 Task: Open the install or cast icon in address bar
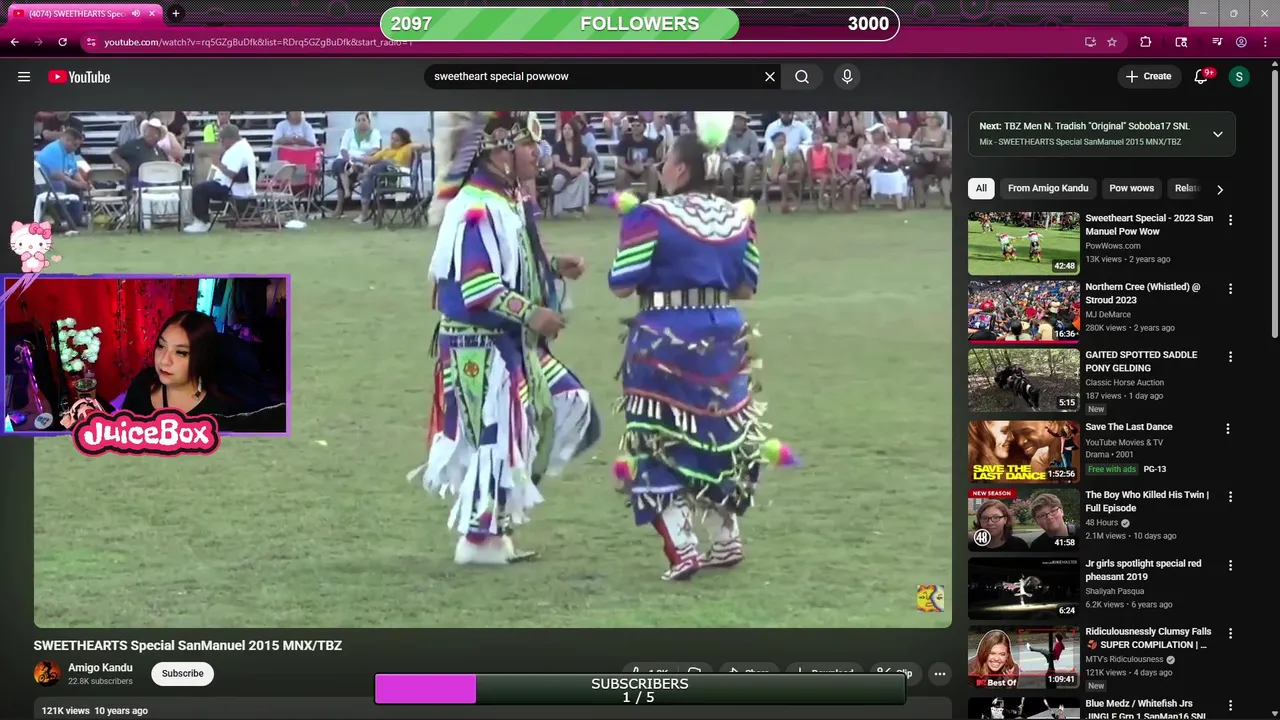(x=1090, y=42)
